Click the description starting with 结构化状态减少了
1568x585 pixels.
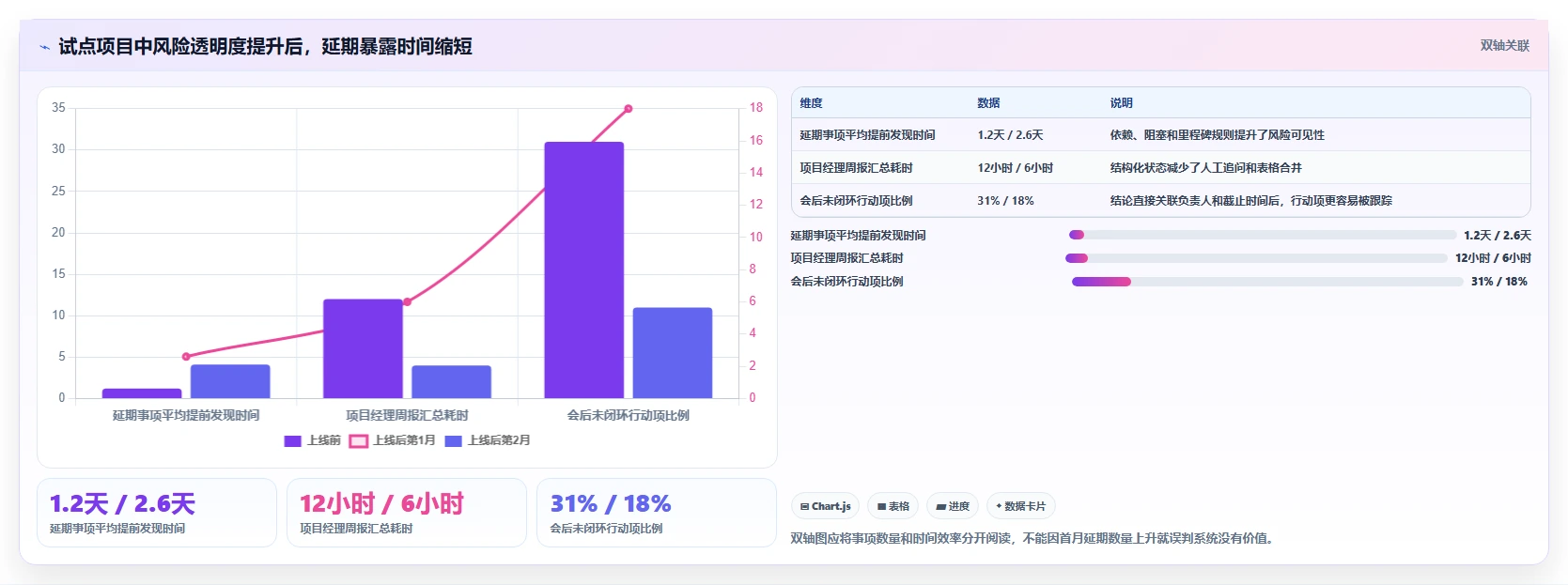(1205, 168)
